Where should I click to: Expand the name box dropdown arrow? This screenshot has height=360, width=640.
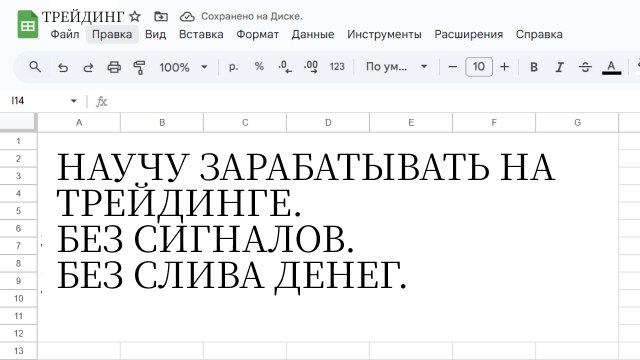73,101
